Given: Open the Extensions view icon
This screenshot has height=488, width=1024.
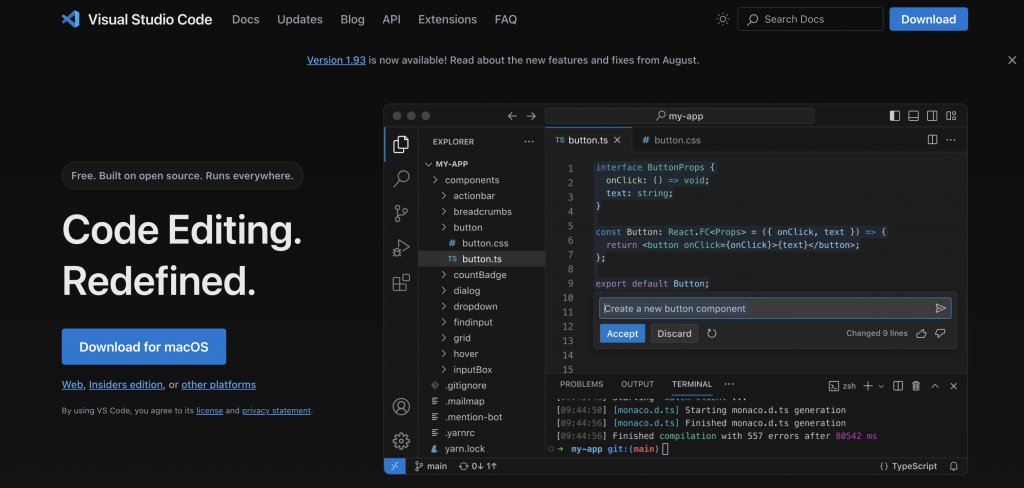Looking at the screenshot, I should [x=401, y=282].
